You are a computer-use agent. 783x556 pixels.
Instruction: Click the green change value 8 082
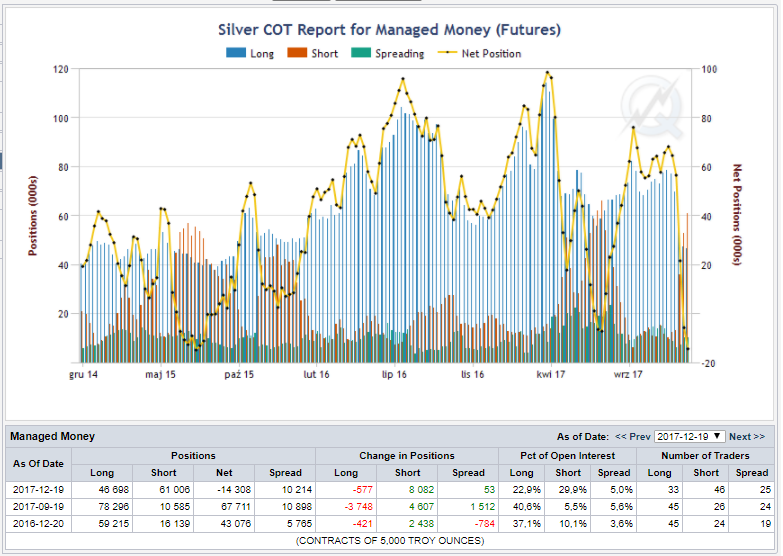pos(421,490)
